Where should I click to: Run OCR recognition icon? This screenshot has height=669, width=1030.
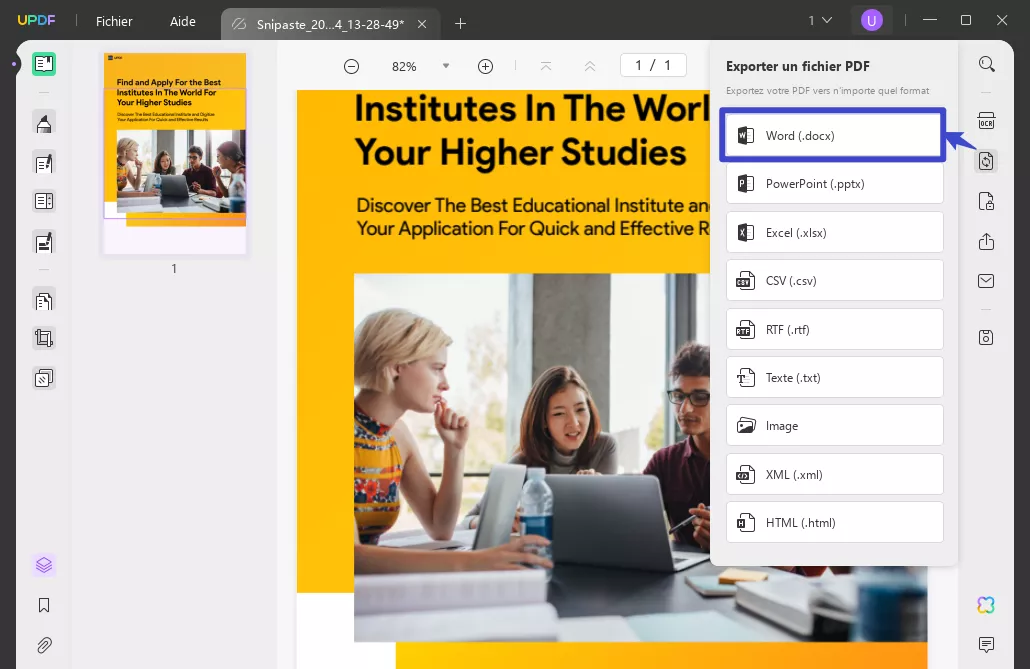pyautogui.click(x=986, y=121)
